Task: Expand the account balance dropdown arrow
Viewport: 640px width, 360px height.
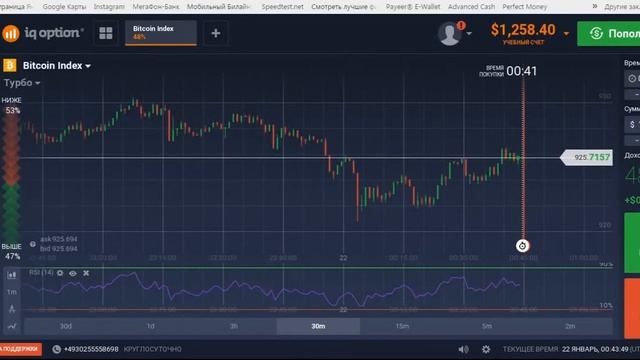Action: pos(566,33)
